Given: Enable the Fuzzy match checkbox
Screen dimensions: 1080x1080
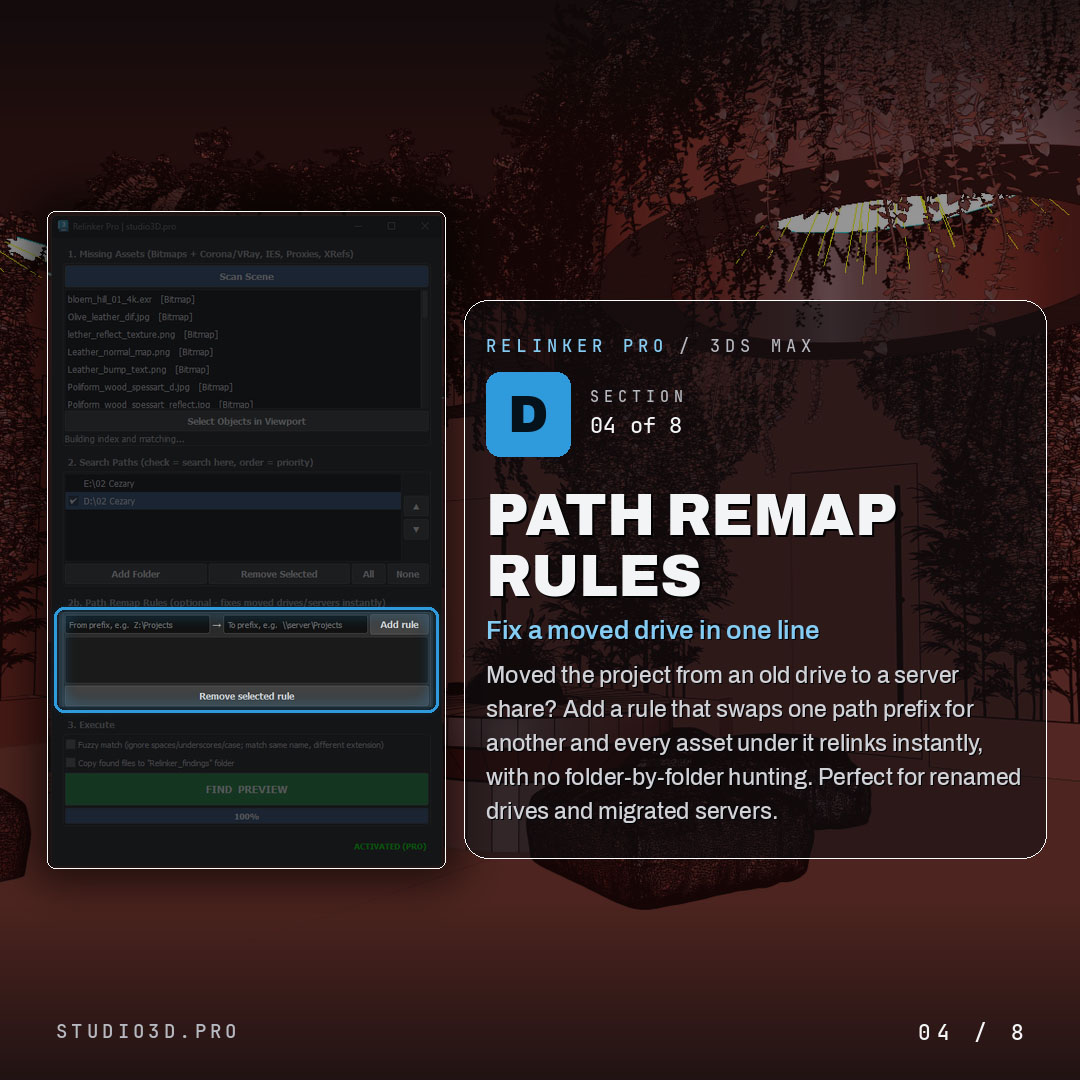Looking at the screenshot, I should coord(70,745).
